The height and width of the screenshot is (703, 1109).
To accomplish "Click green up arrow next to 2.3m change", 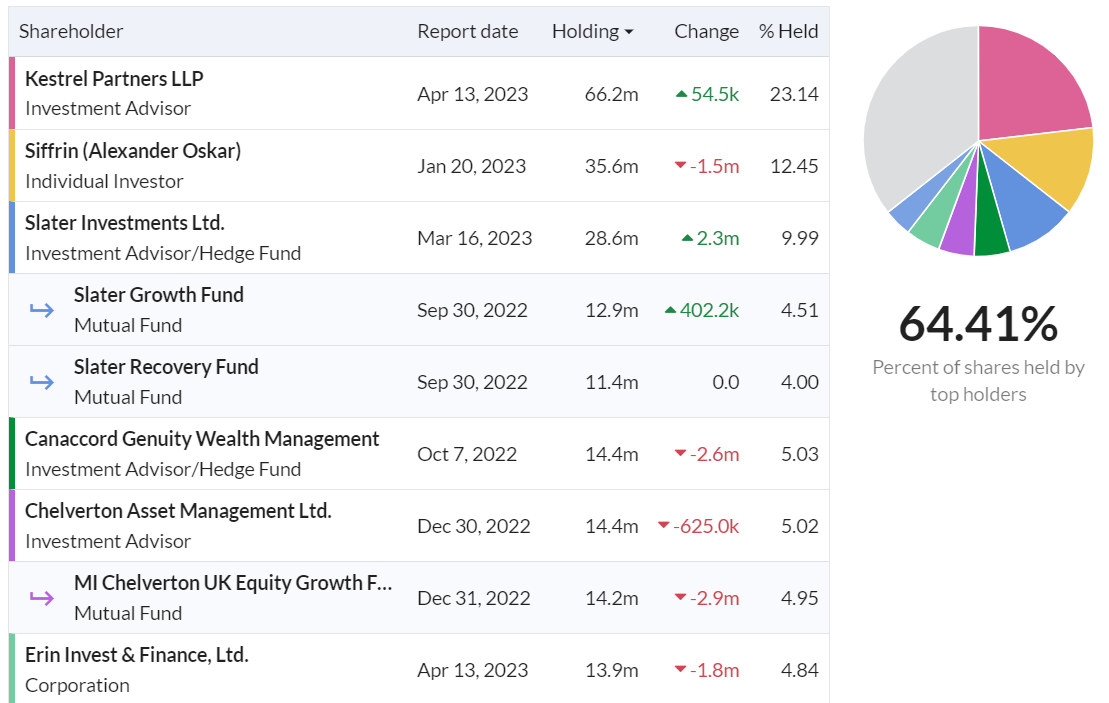I will (687, 238).
